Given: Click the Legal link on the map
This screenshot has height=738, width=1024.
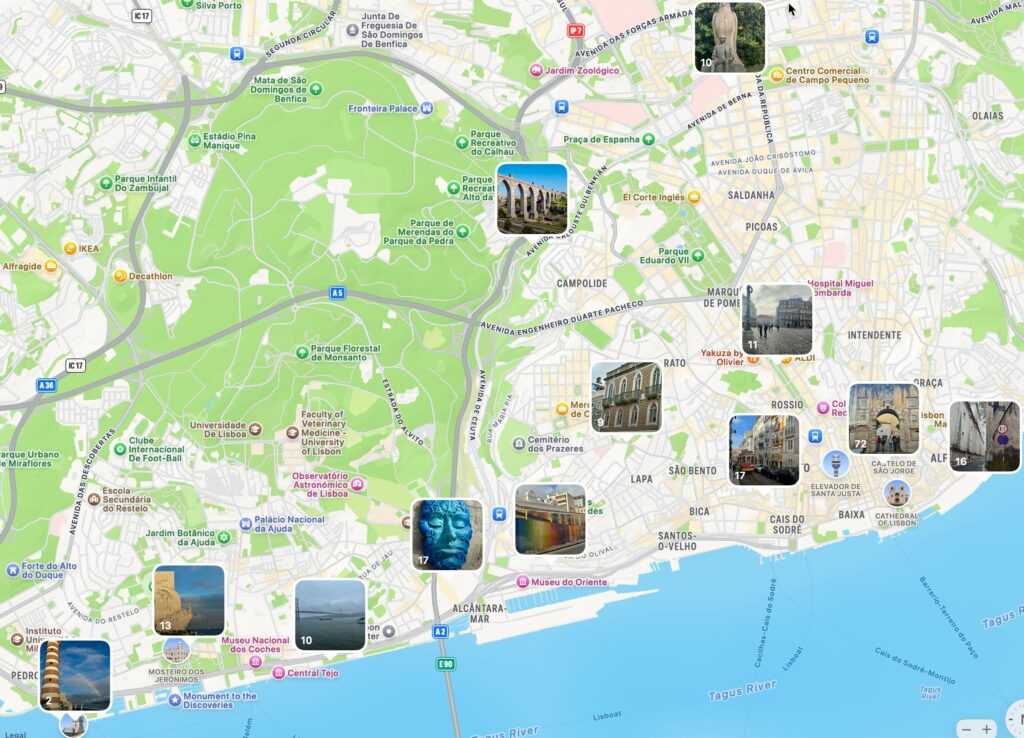Looking at the screenshot, I should point(14,733).
